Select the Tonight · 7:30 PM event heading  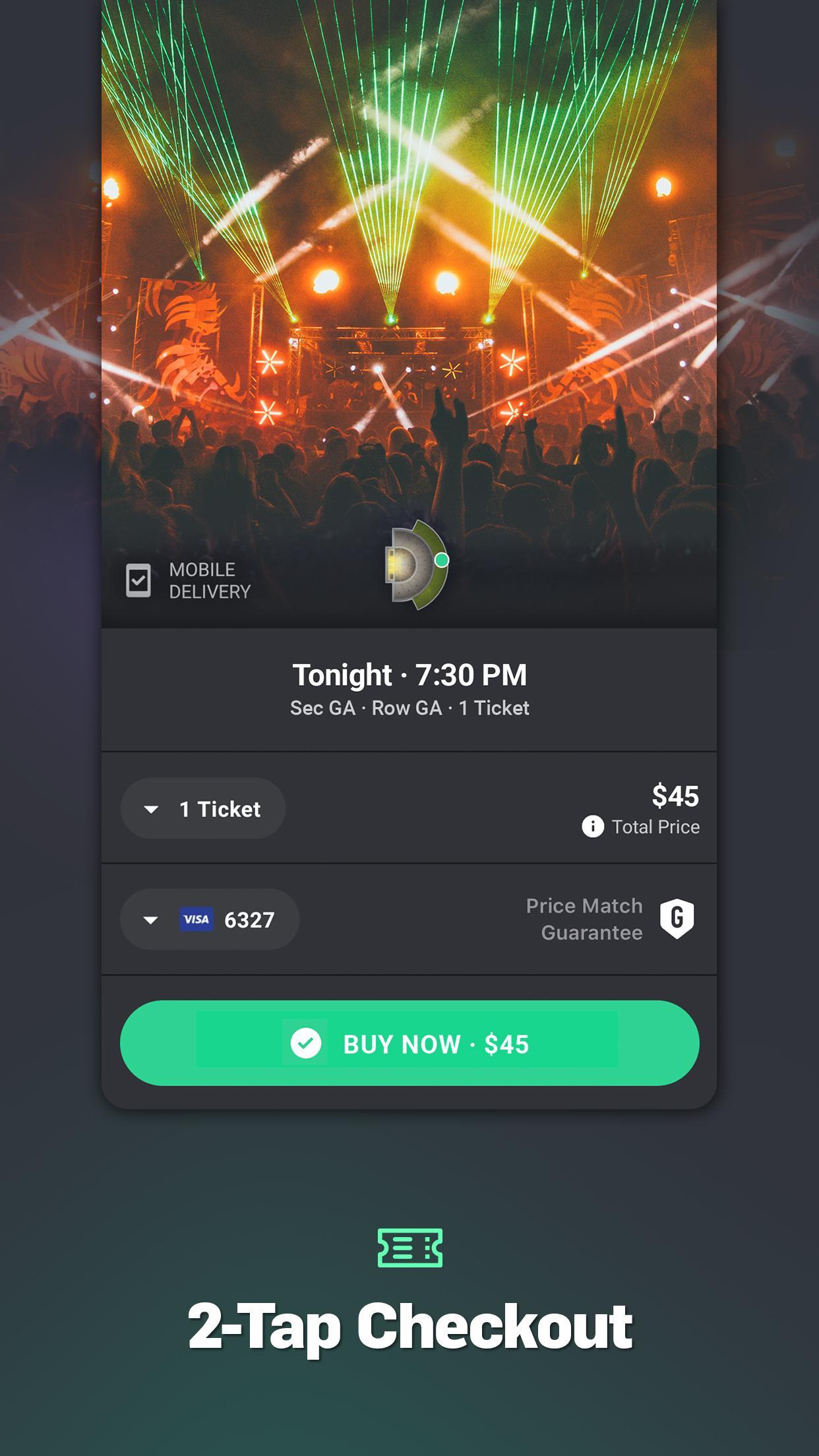tap(409, 675)
